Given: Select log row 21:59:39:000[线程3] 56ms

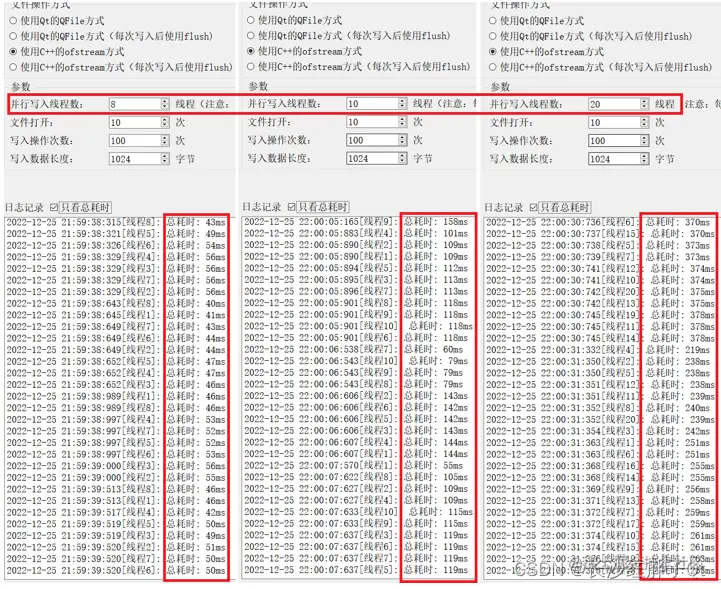Looking at the screenshot, I should pos(116,466).
